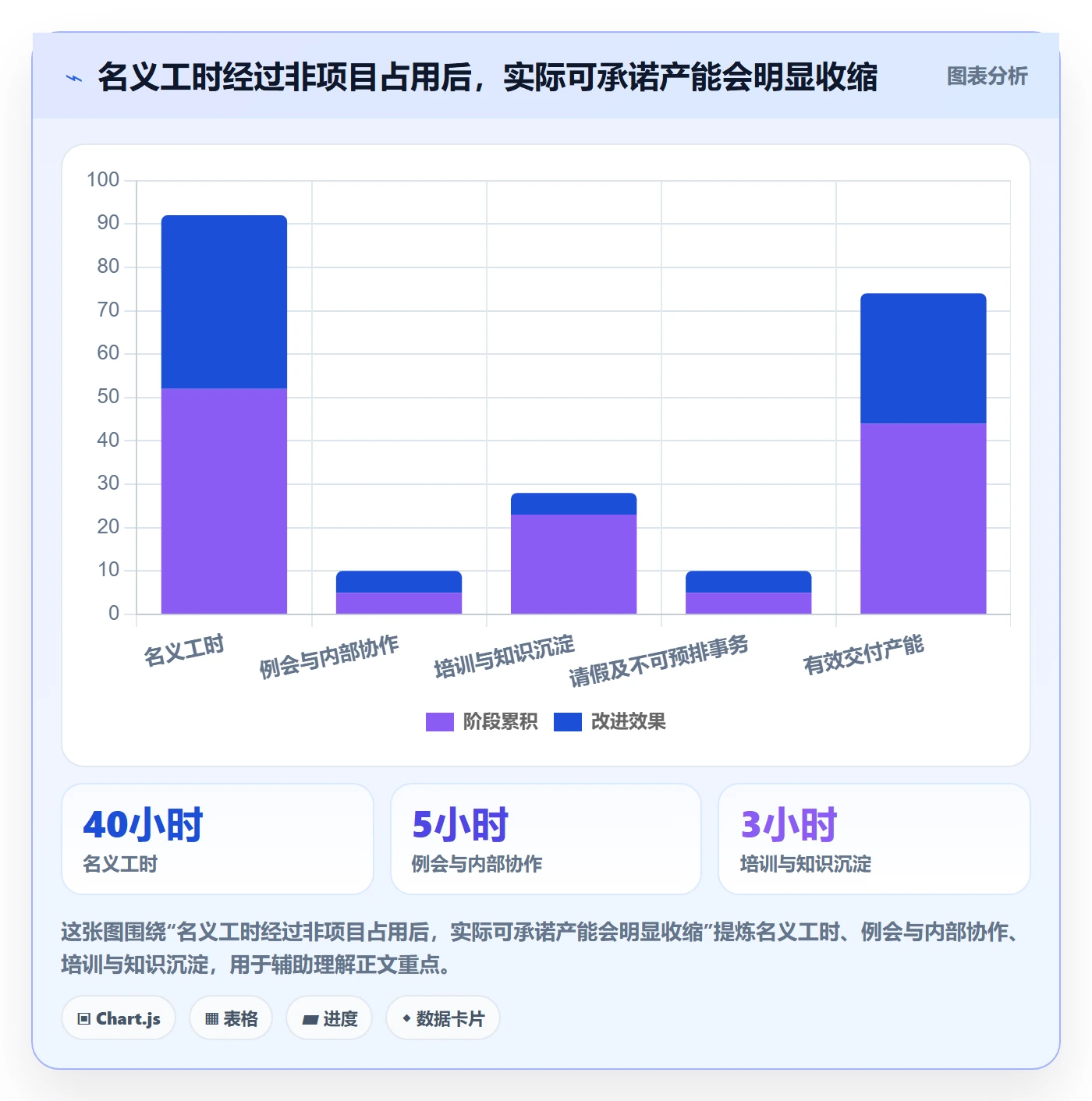Image resolution: width=1092 pixels, height=1101 pixels.
Task: Click the blue segment of the 培训与知识沉淀 bar
Action: pos(573,504)
